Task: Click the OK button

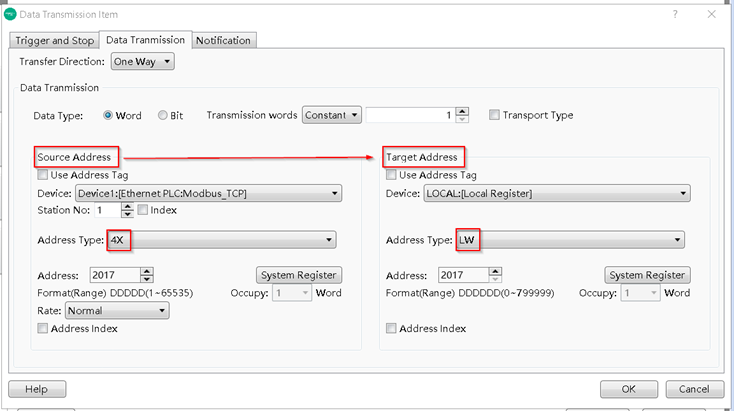Action: click(x=628, y=389)
